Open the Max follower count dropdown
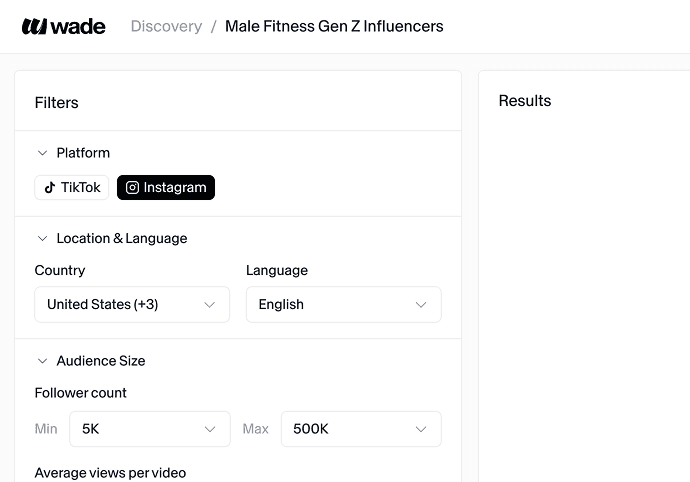Viewport: 690px width, 482px height. coord(360,429)
